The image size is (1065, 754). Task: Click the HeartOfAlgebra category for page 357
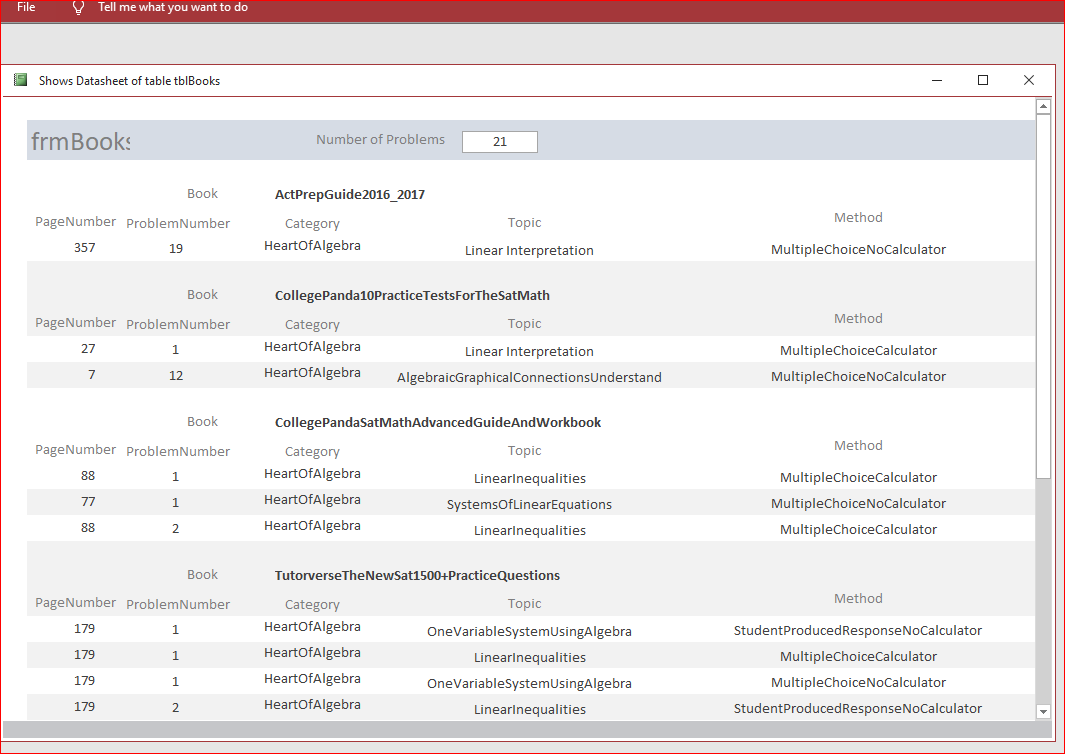(312, 246)
